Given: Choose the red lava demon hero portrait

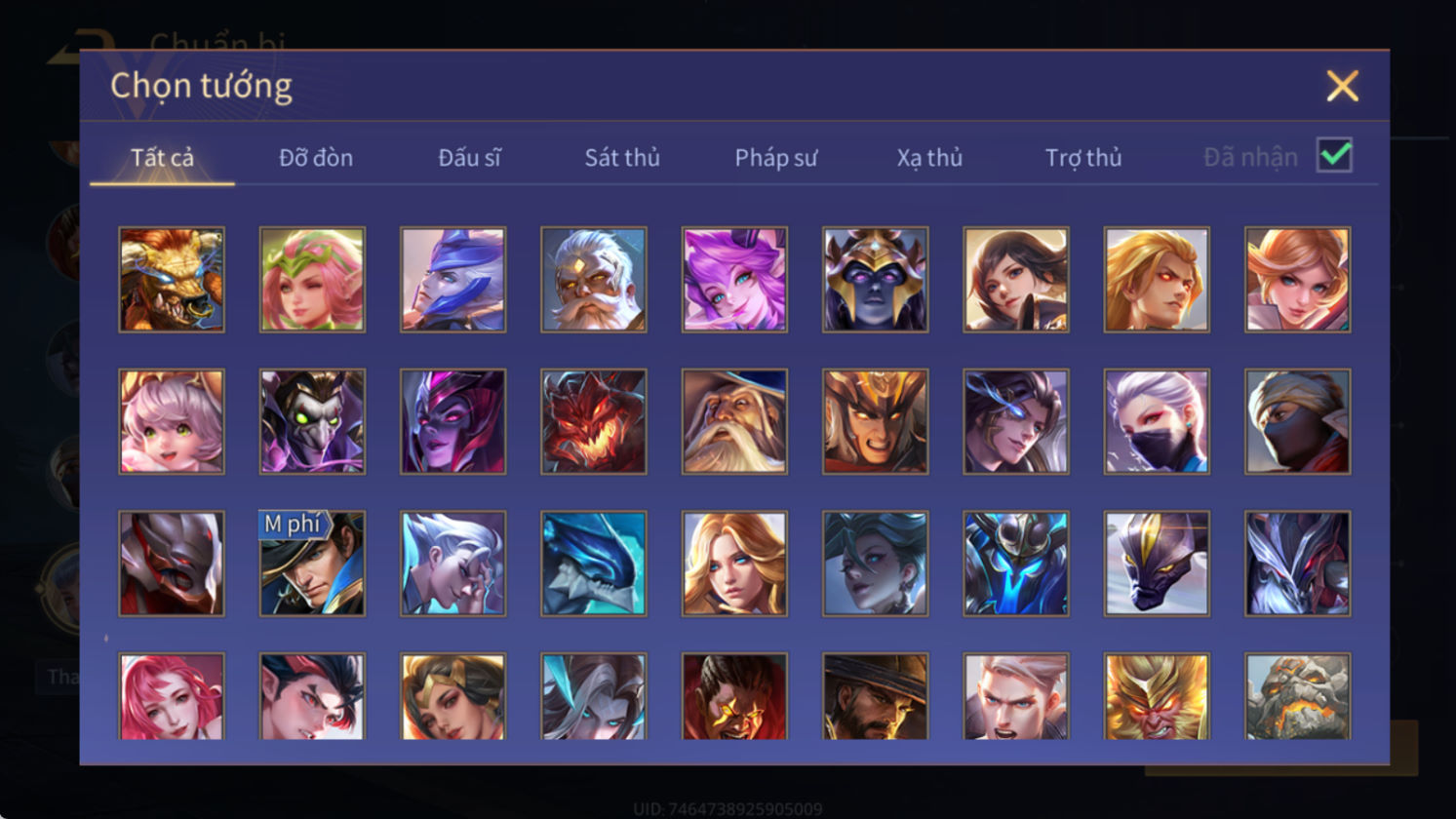Looking at the screenshot, I should [594, 421].
